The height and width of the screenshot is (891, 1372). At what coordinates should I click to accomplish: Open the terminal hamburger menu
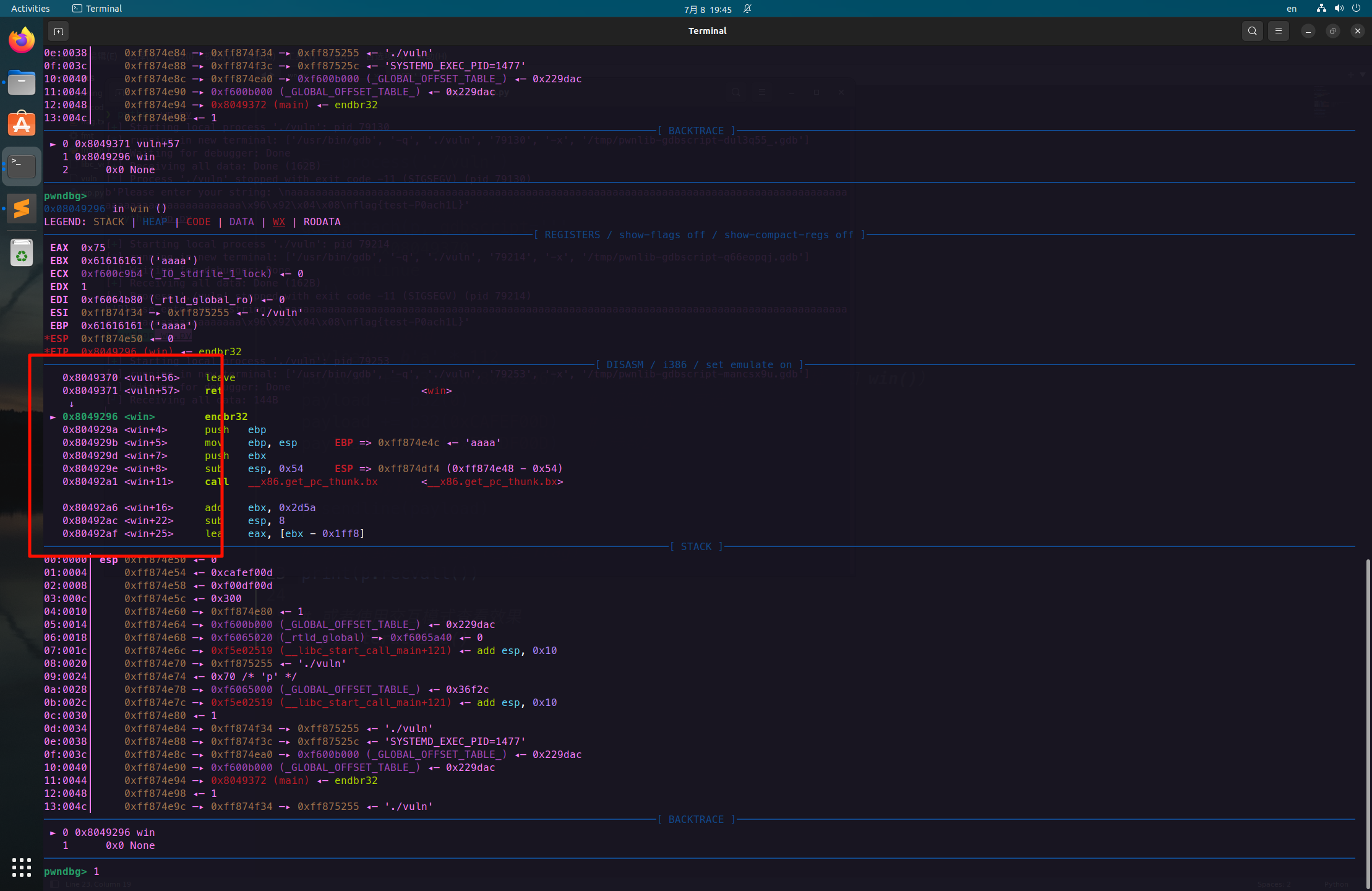coord(1279,31)
